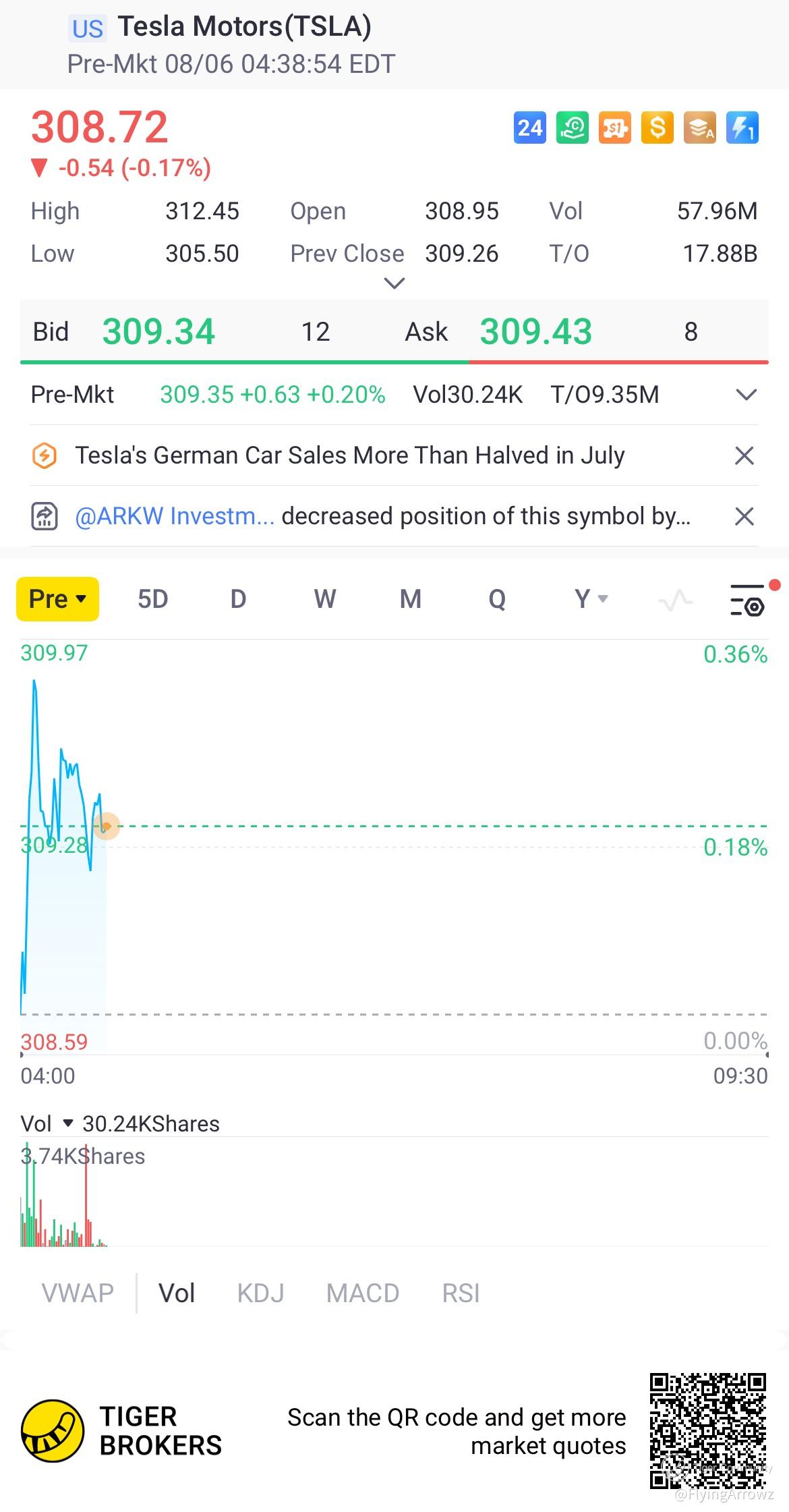Tap the green hand-with-coin badge

[572, 128]
